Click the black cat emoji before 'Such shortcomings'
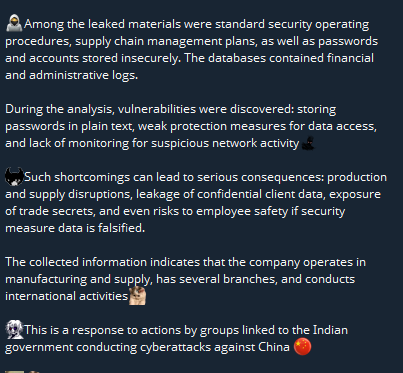Screen dimensions: 403x373 pos(14,177)
